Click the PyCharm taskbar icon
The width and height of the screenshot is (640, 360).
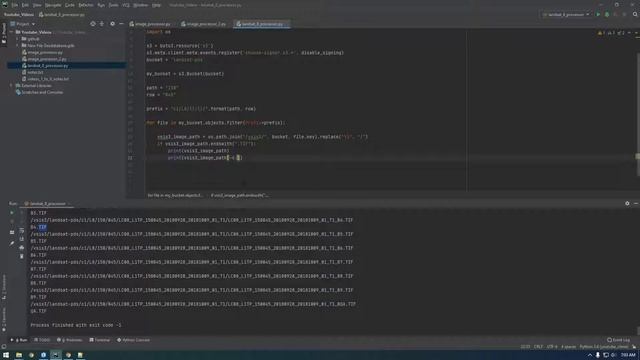pos(56,356)
